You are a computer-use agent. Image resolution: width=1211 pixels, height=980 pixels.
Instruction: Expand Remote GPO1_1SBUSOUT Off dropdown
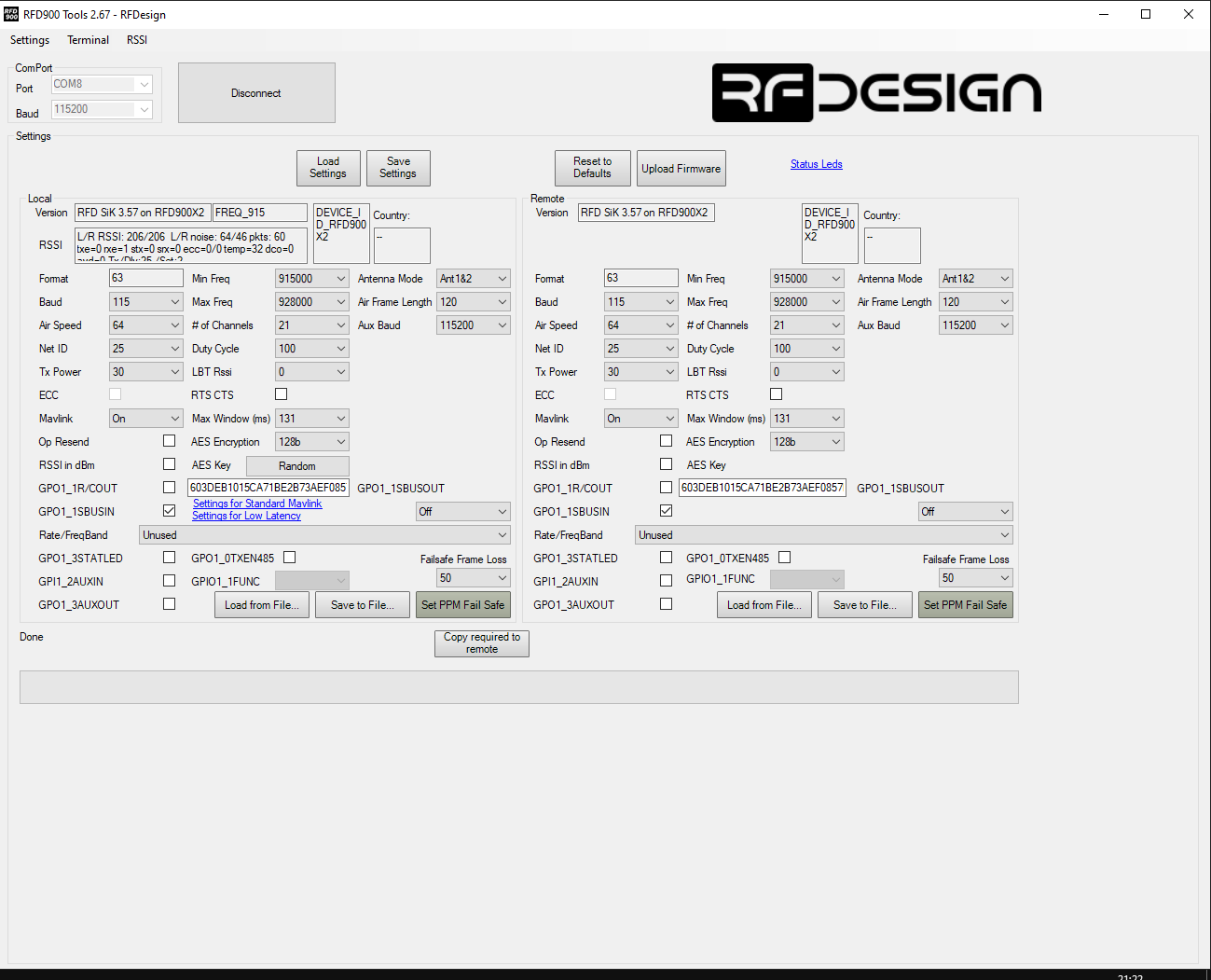pyautogui.click(x=966, y=512)
